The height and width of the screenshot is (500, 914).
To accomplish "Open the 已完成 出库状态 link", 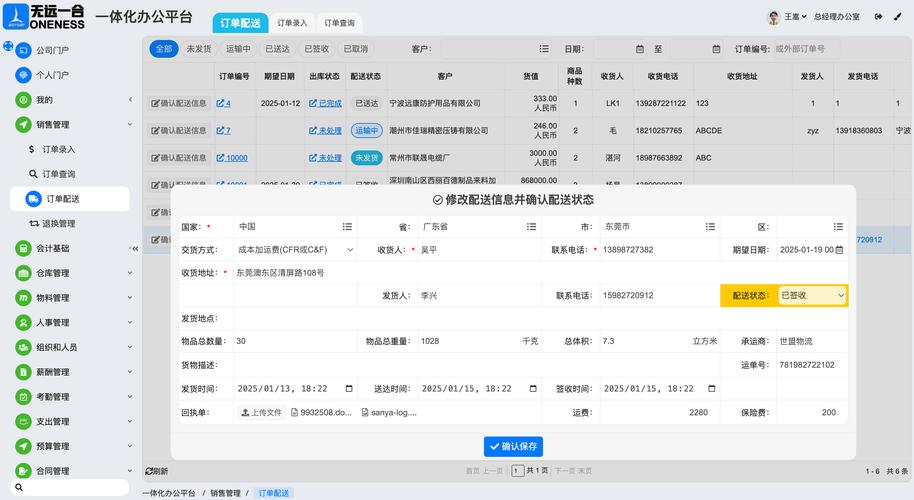I will coord(325,103).
